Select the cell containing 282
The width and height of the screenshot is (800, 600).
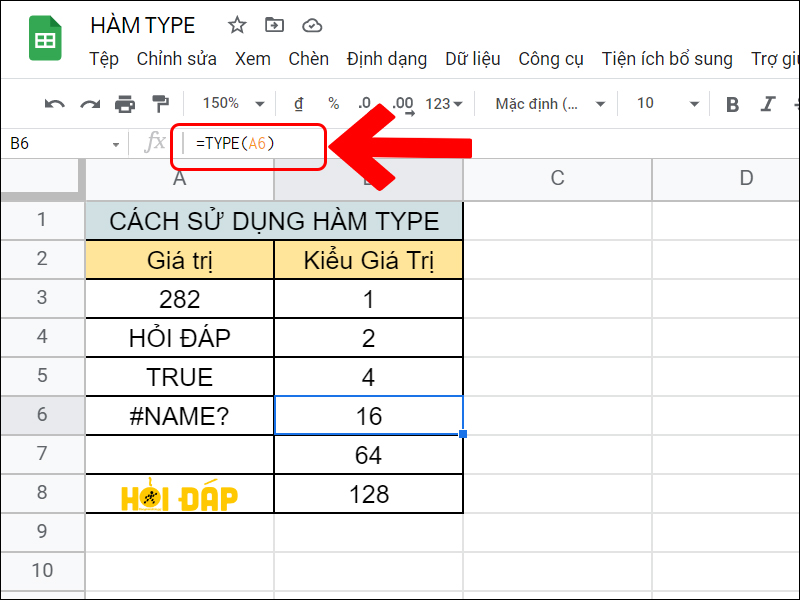click(180, 299)
